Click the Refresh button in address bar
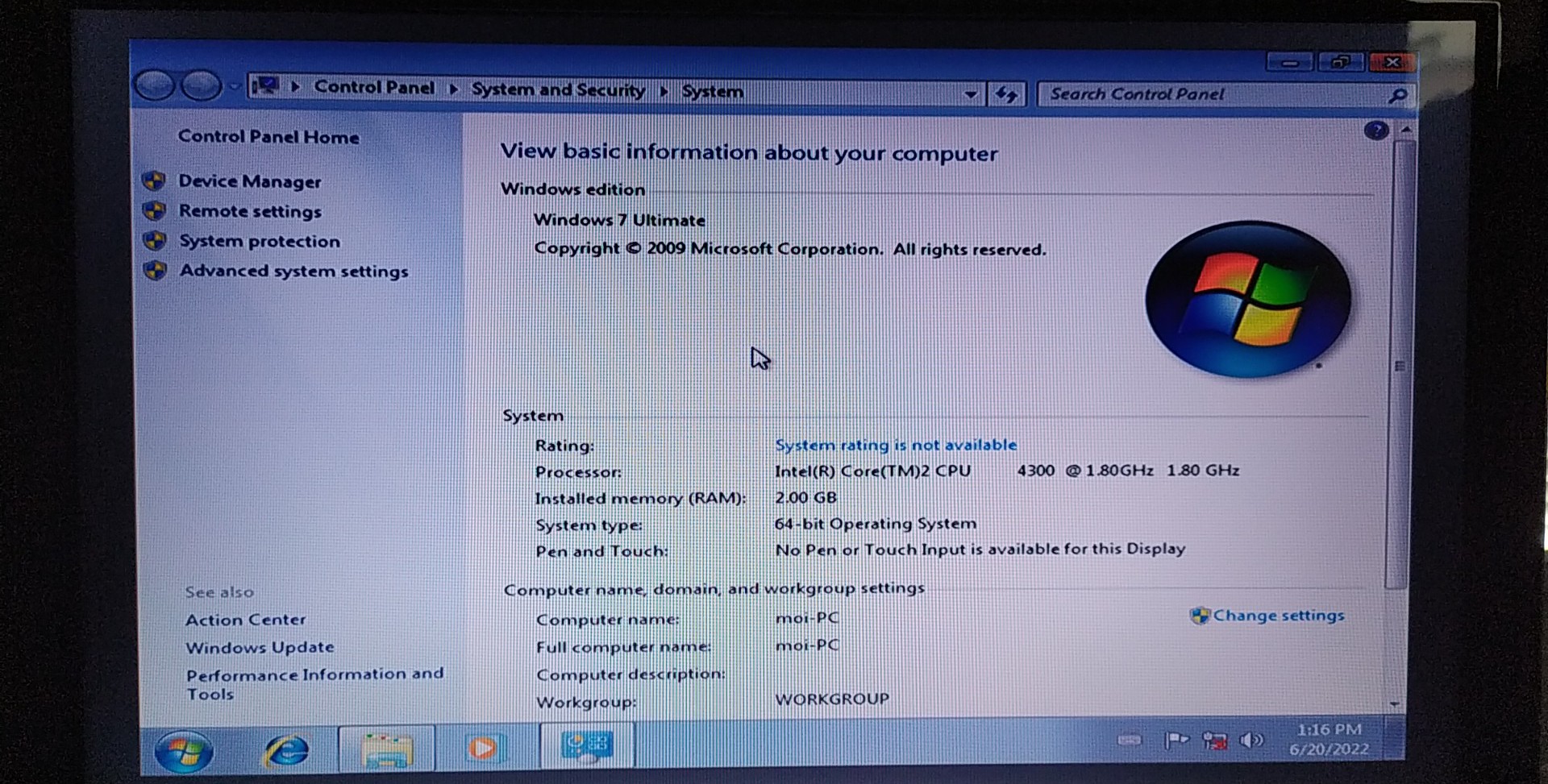The width and height of the screenshot is (1548, 784). pyautogui.click(x=1006, y=94)
